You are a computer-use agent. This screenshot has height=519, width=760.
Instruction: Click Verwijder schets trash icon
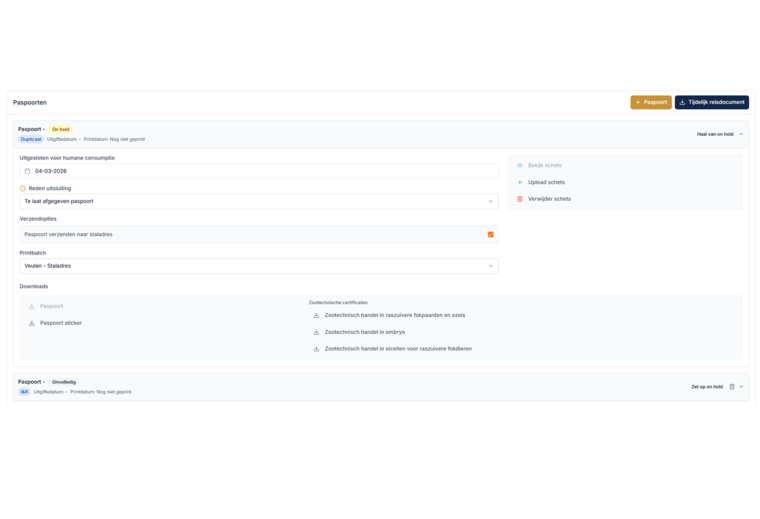[x=520, y=199]
